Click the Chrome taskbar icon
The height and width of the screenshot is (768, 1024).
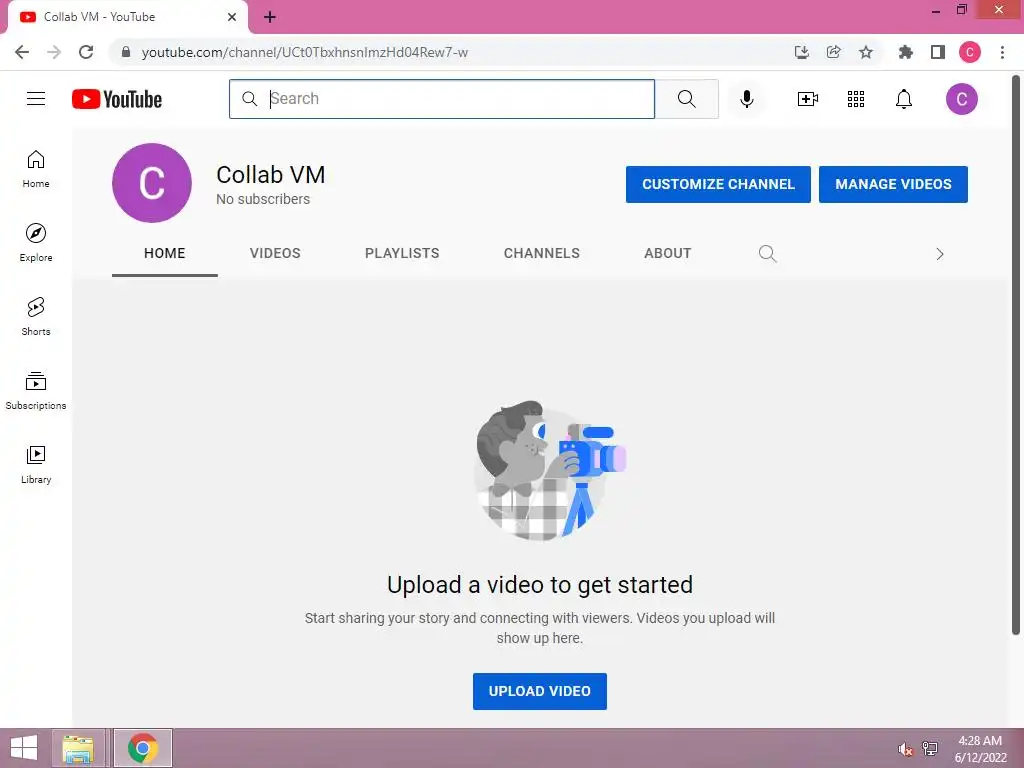[x=143, y=748]
